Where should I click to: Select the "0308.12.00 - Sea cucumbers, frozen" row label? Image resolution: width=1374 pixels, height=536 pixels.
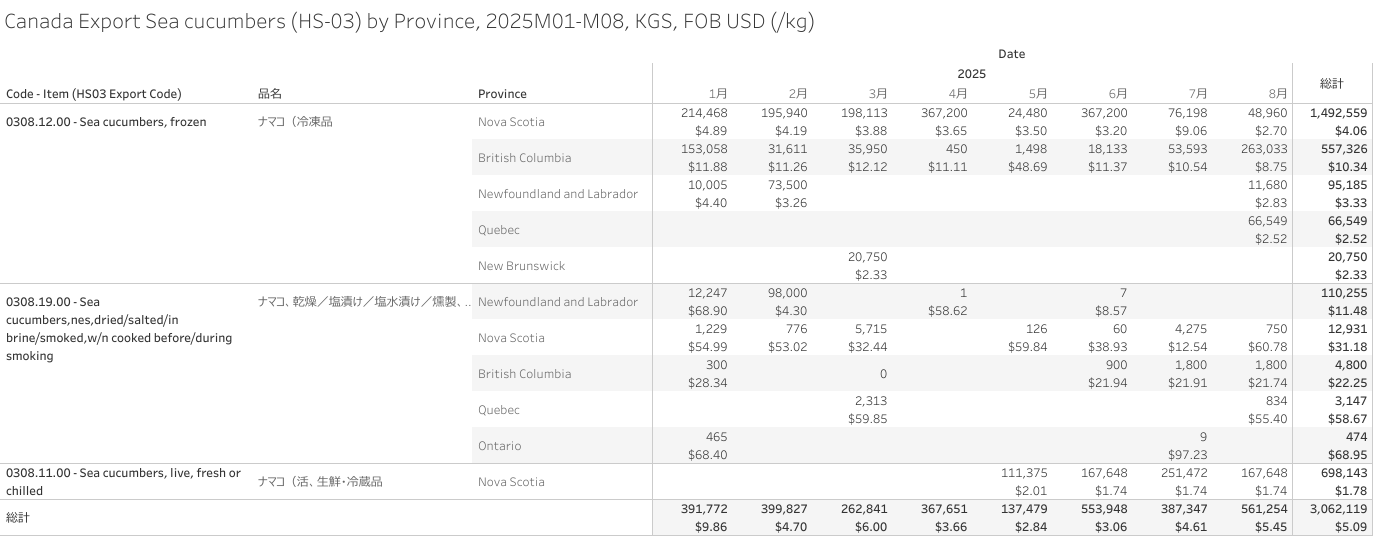coord(106,122)
